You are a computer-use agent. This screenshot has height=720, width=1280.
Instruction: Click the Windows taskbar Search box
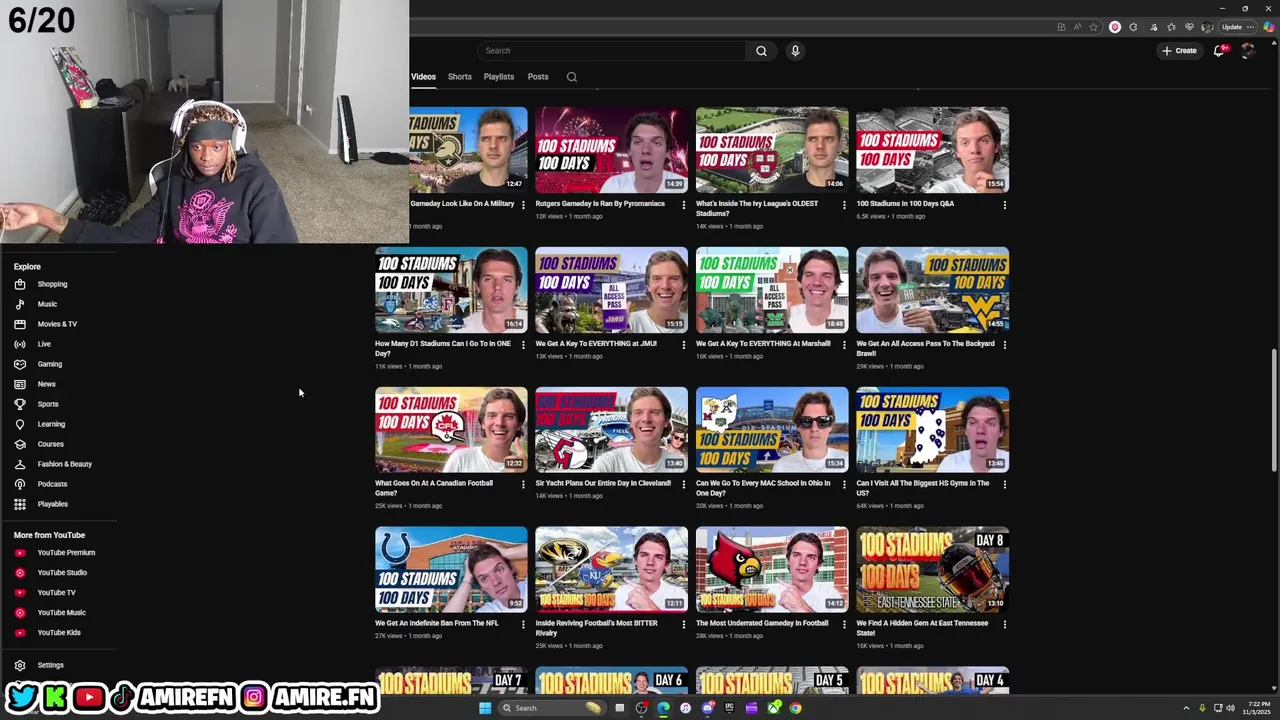[x=553, y=708]
